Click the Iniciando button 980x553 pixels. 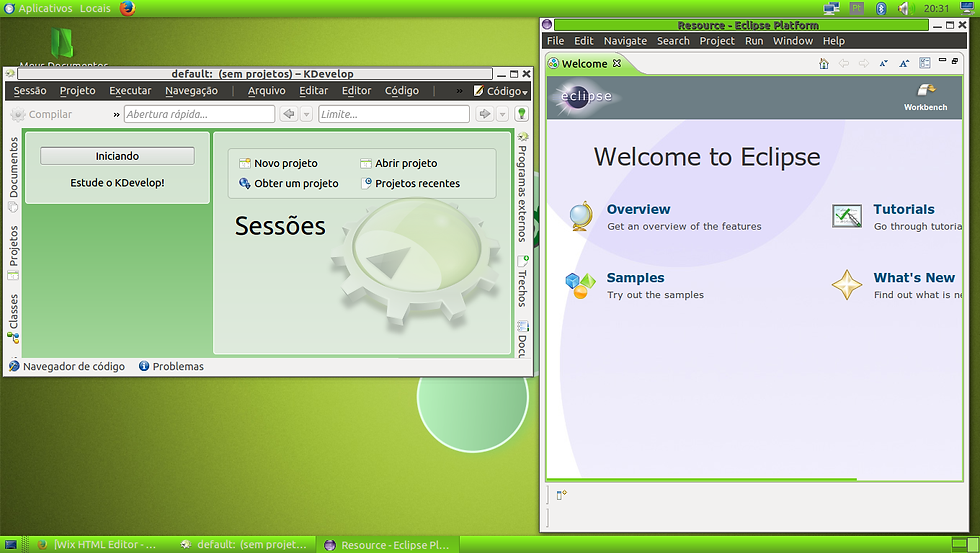tap(117, 156)
